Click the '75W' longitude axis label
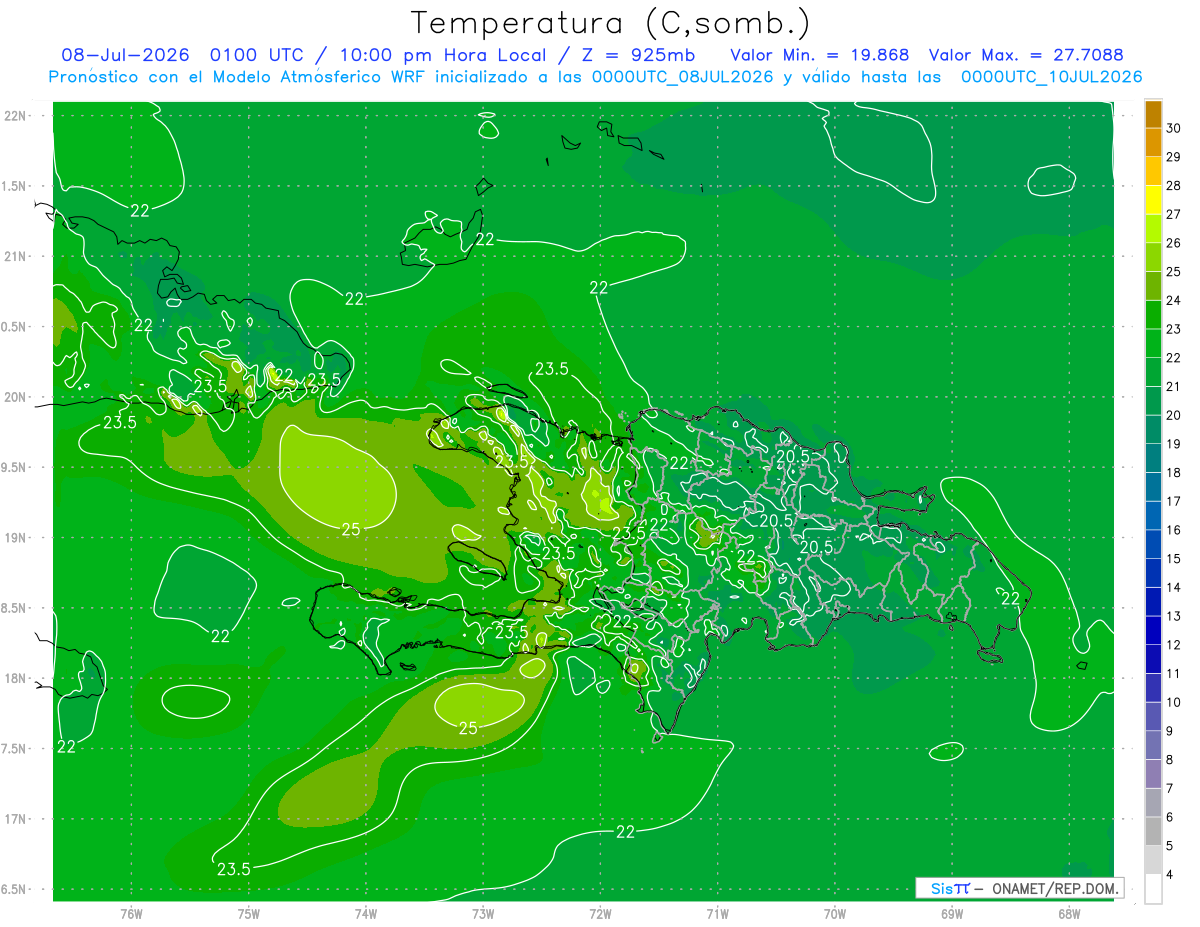 249,913
